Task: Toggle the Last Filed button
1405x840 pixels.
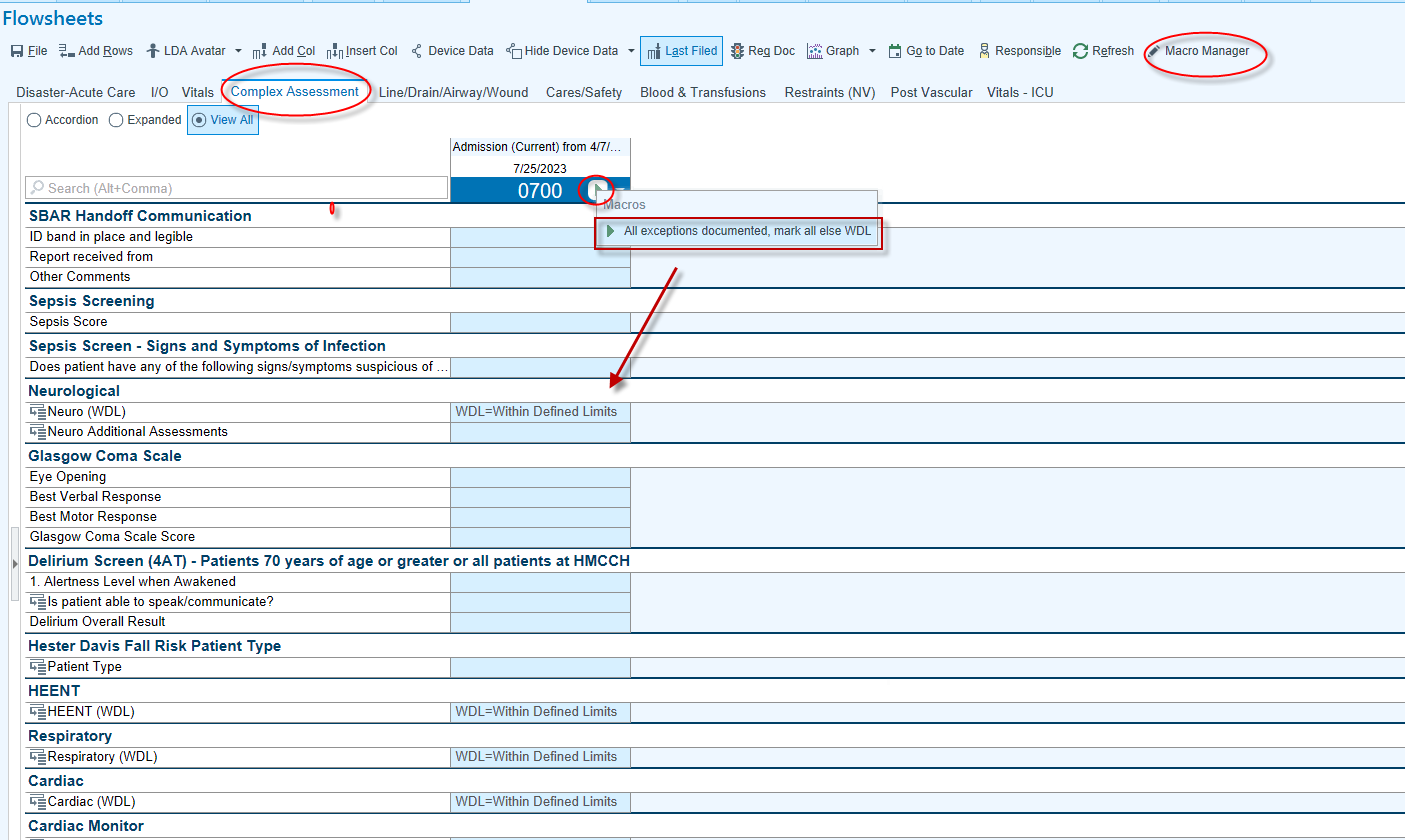Action: (x=681, y=51)
